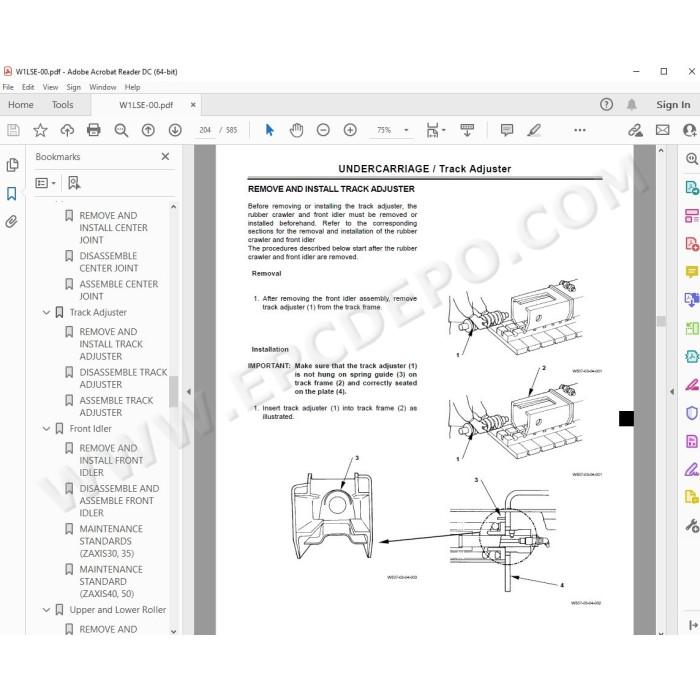The height and width of the screenshot is (700, 700).
Task: Collapse the right tools pane arrow
Action: click(672, 392)
